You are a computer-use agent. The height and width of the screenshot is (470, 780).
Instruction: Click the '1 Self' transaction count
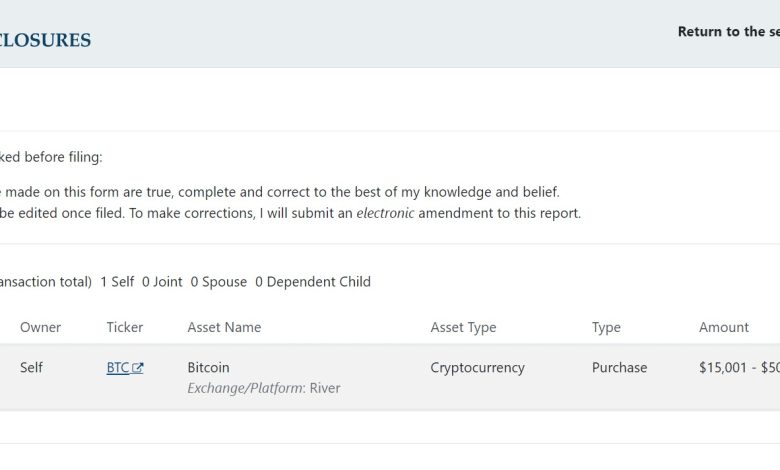117,282
